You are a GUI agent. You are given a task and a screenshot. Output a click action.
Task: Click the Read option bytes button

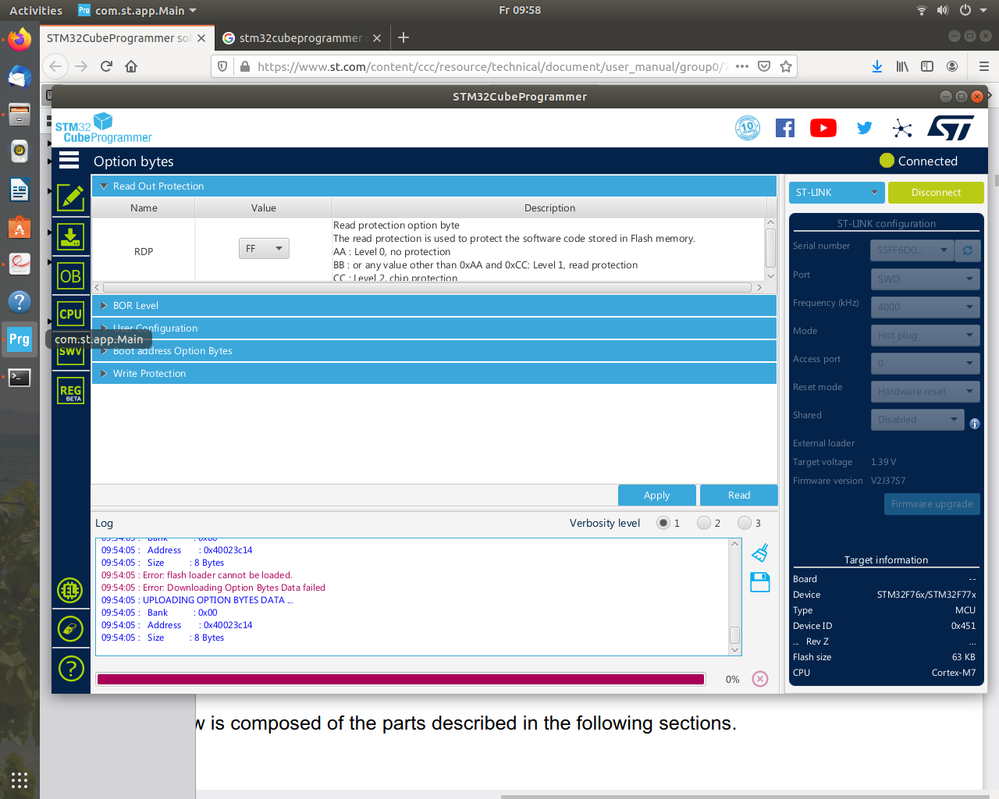point(738,495)
